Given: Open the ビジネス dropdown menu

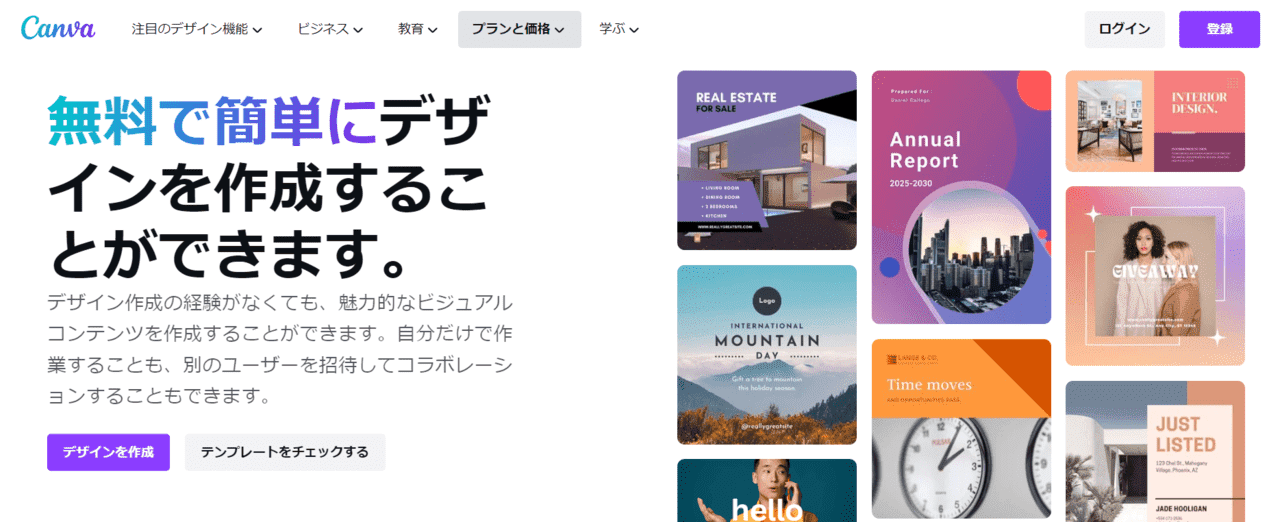Looking at the screenshot, I should pos(330,29).
